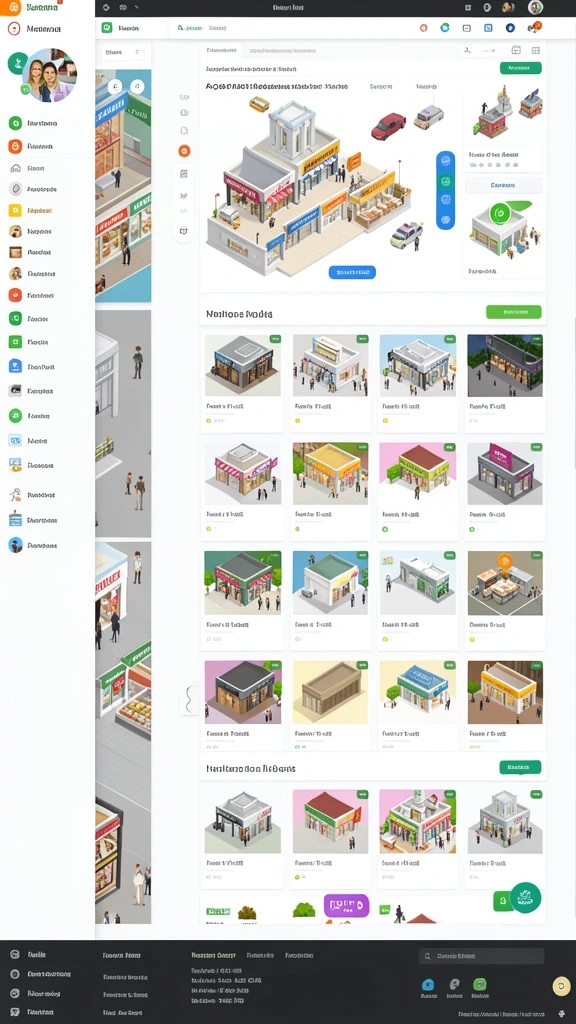Image resolution: width=576 pixels, height=1024 pixels.
Task: Click the search field in the footer
Action: [481, 956]
